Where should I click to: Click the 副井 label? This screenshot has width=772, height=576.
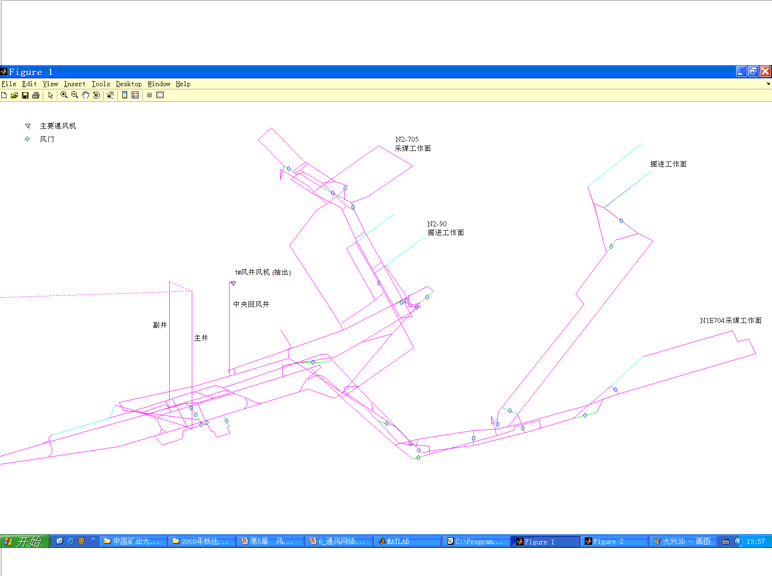click(160, 325)
